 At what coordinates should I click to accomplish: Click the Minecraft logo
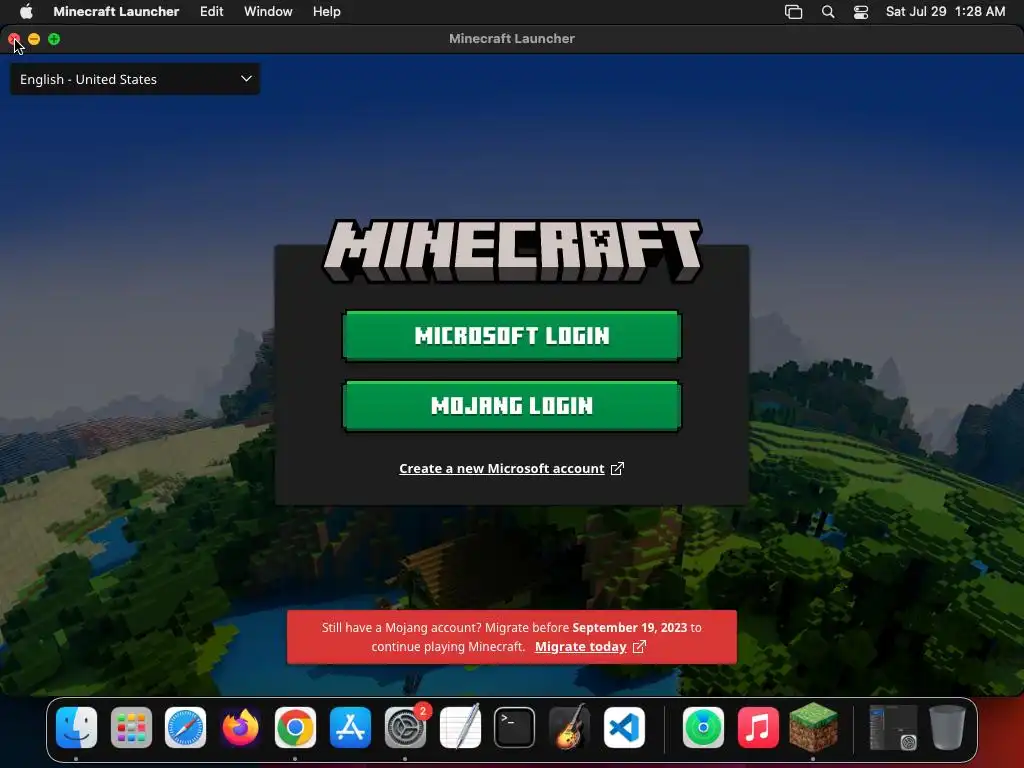tap(512, 251)
